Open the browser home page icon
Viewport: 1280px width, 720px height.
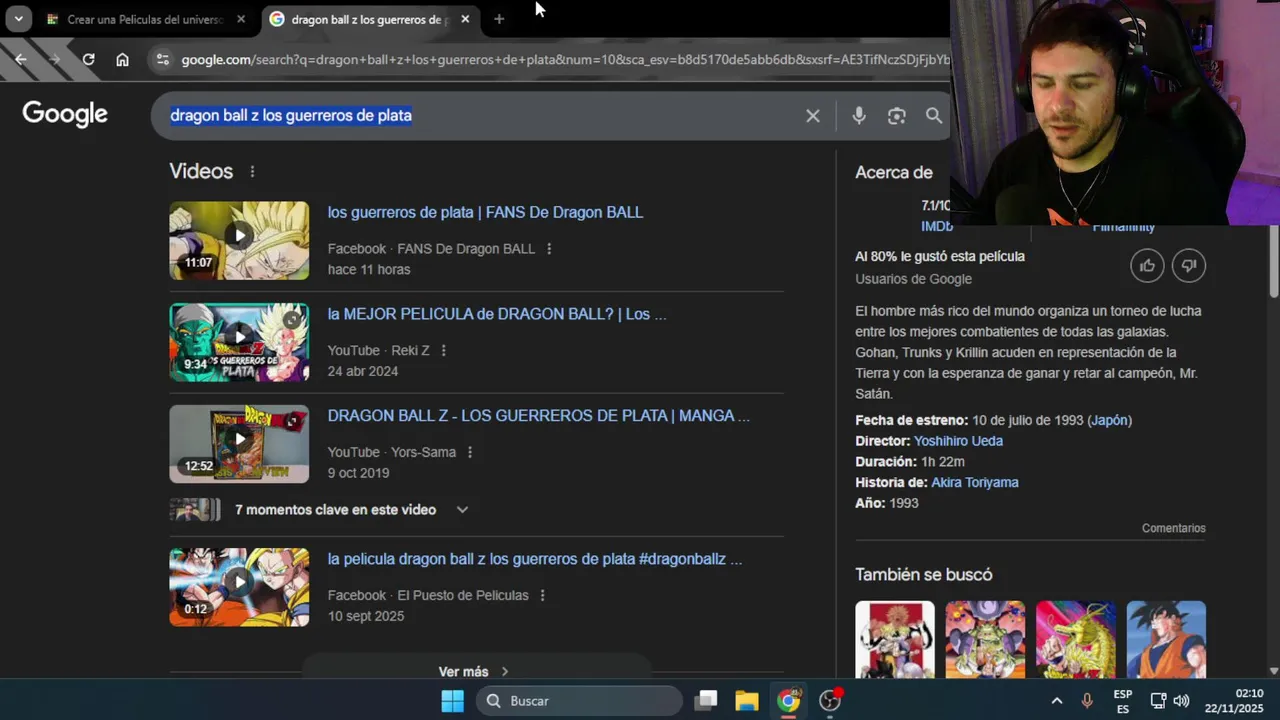coord(122,59)
